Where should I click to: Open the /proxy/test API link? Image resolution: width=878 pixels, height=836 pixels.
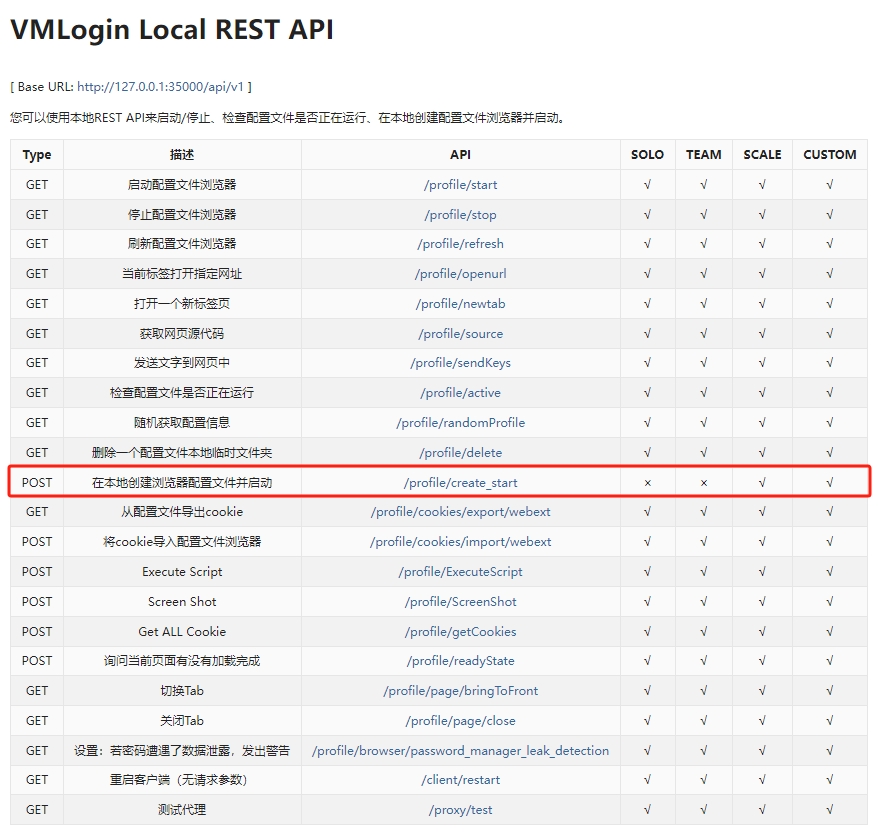pyautogui.click(x=460, y=810)
